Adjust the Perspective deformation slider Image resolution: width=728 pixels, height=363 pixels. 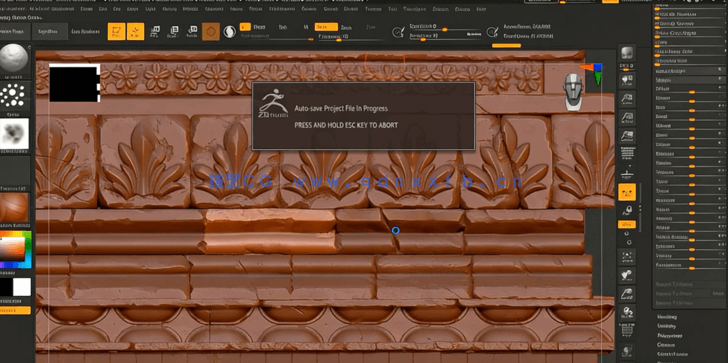pyautogui.click(x=689, y=265)
